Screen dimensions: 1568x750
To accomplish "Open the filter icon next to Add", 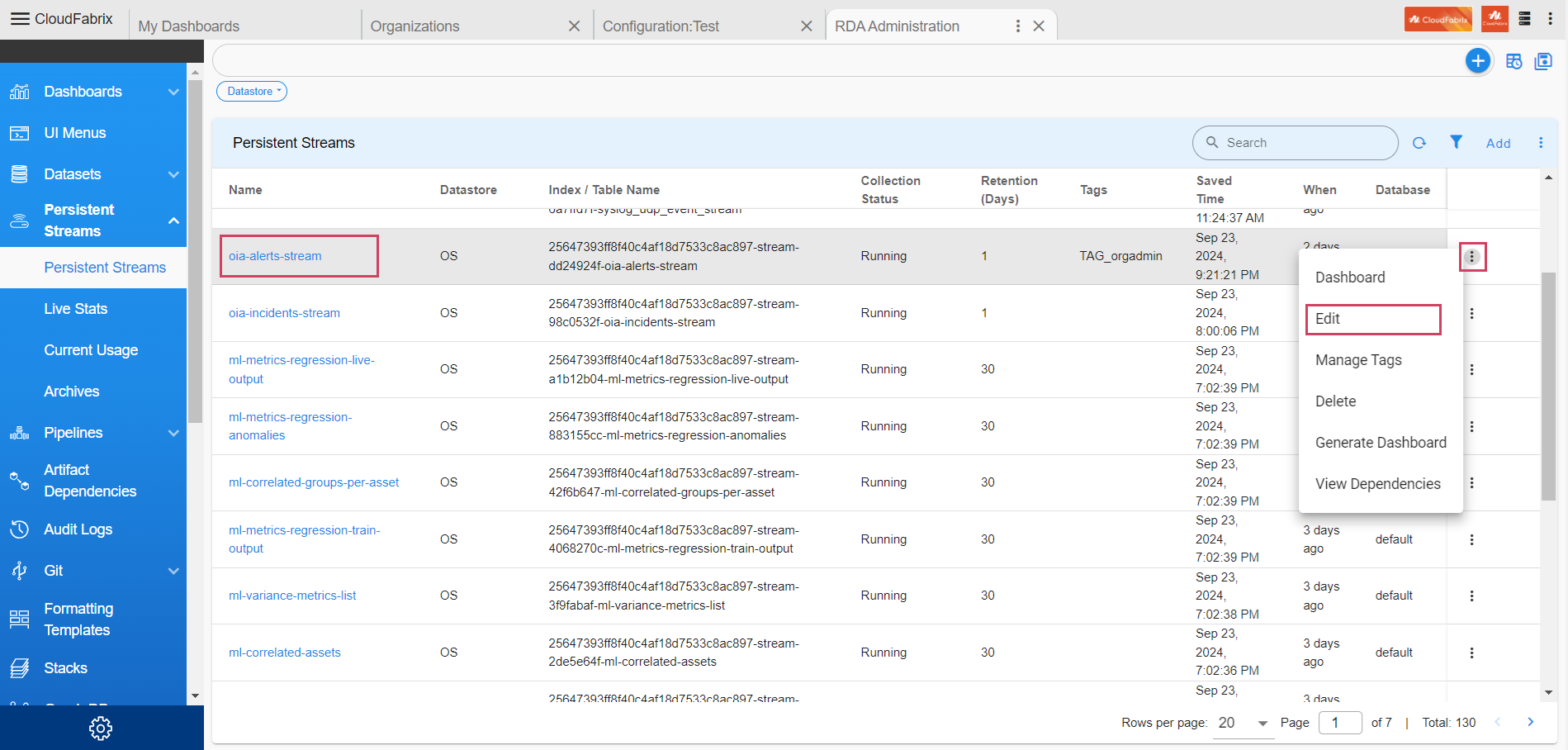I will tap(1457, 142).
